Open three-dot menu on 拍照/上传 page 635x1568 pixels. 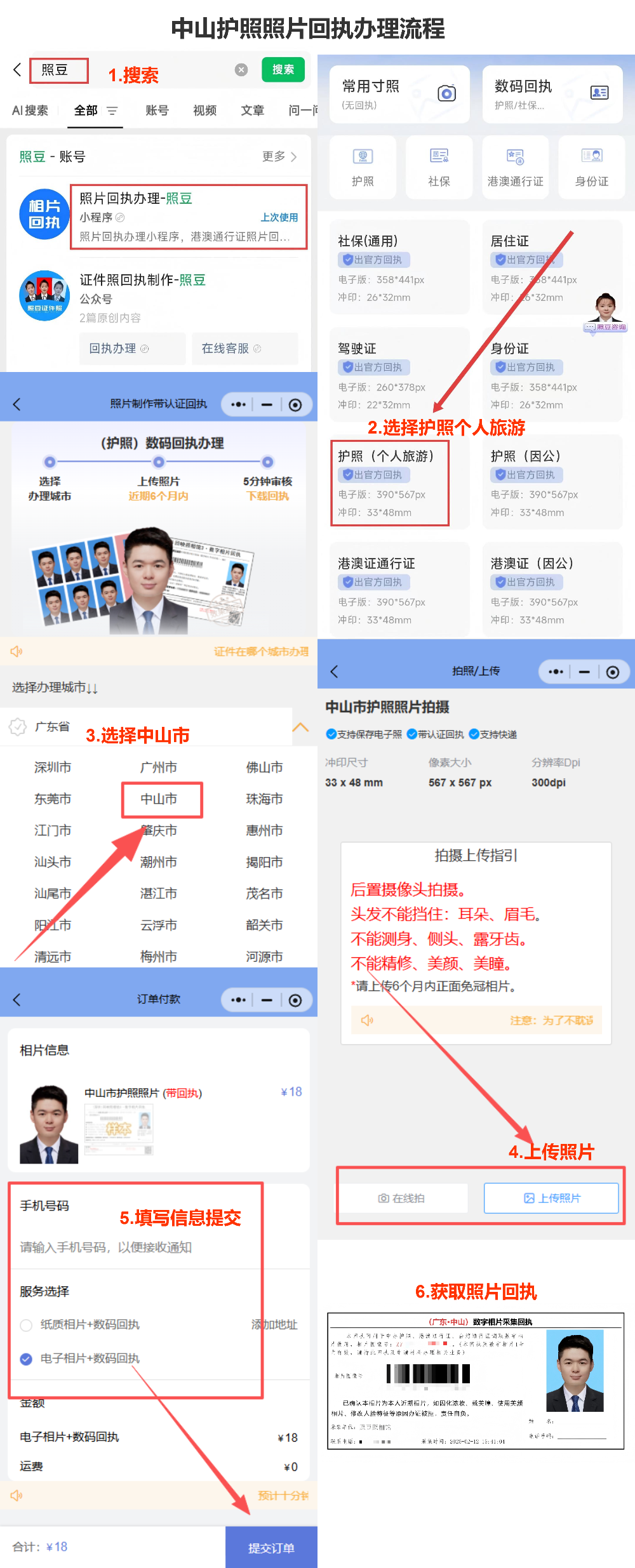click(x=556, y=672)
